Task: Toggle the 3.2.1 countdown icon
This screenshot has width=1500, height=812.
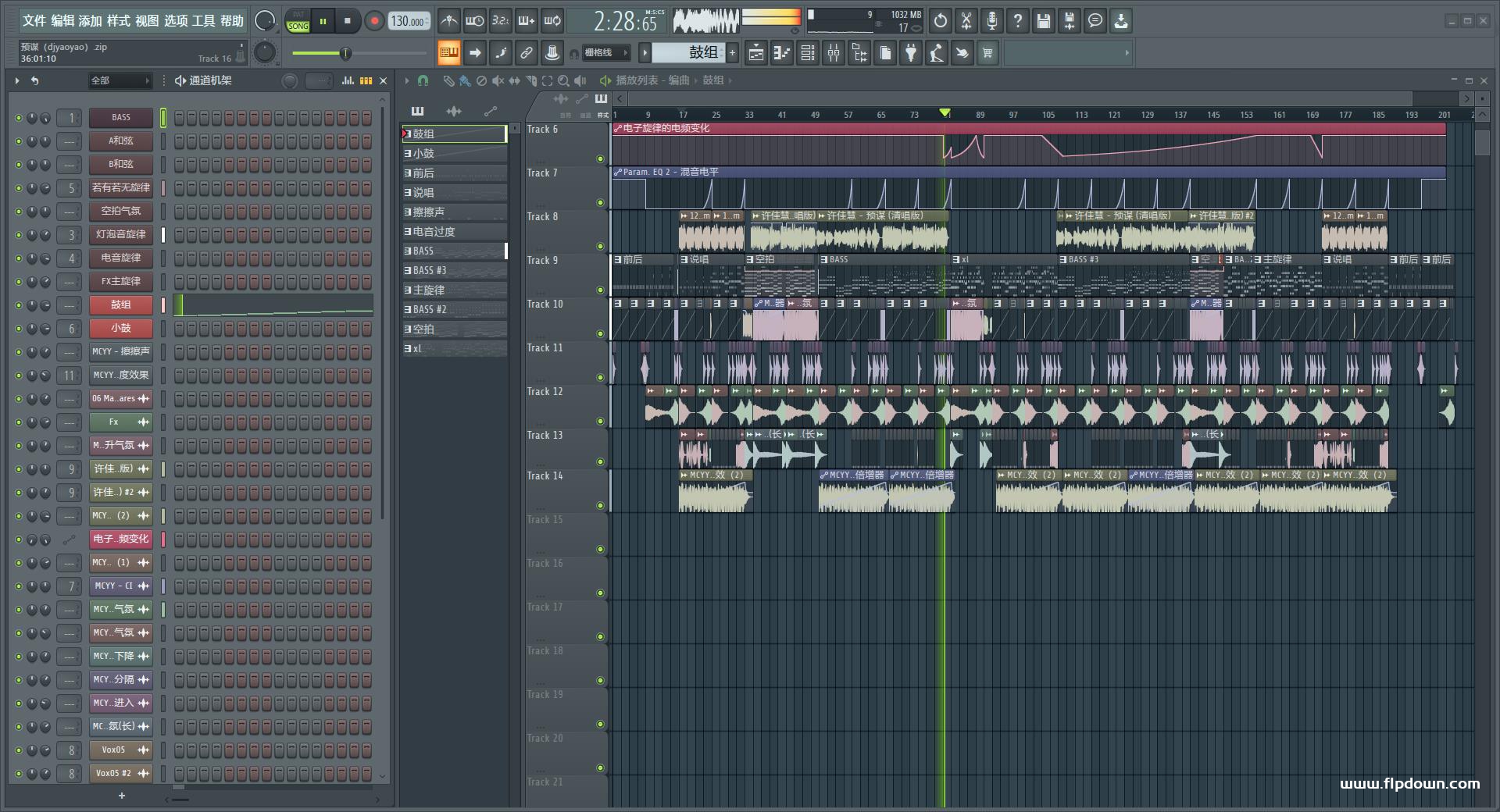Action: tap(500, 21)
